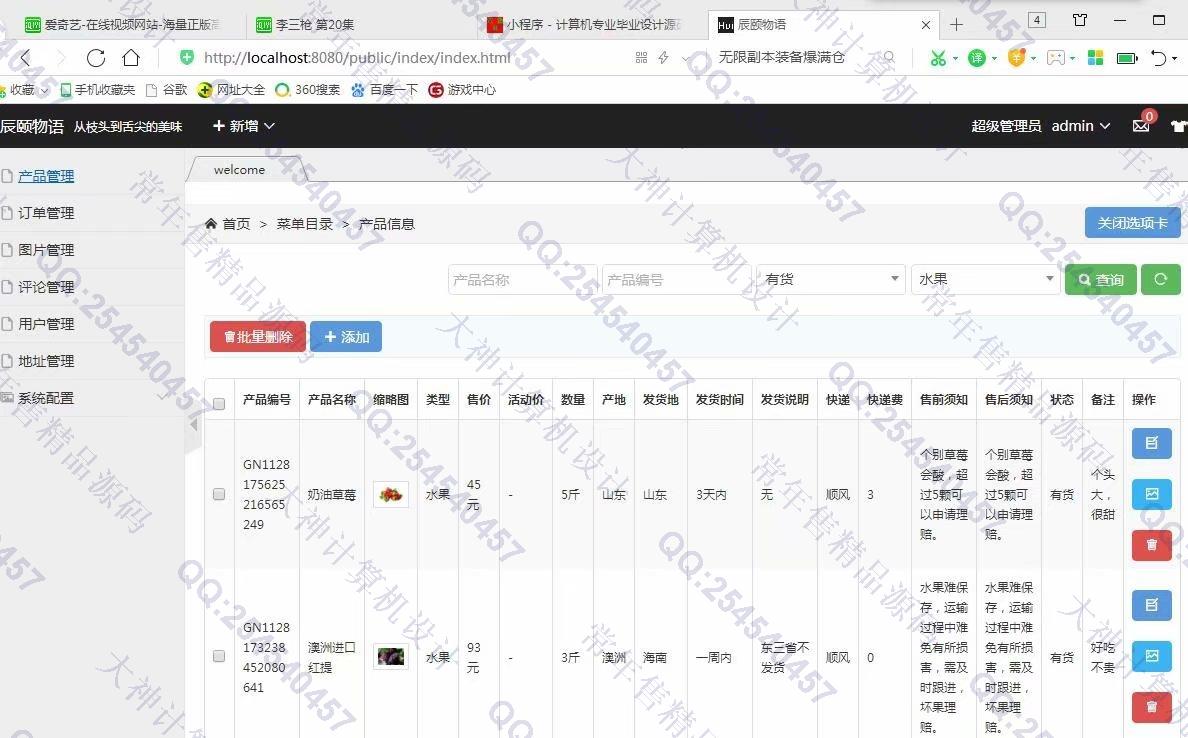Open 产品管理 in sidebar
The image size is (1188, 738).
46,176
